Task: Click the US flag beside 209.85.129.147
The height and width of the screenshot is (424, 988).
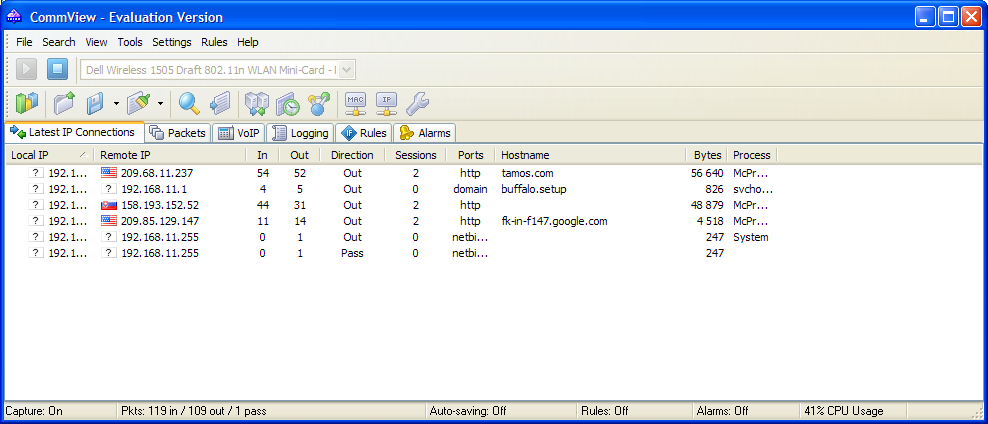Action: point(109,221)
